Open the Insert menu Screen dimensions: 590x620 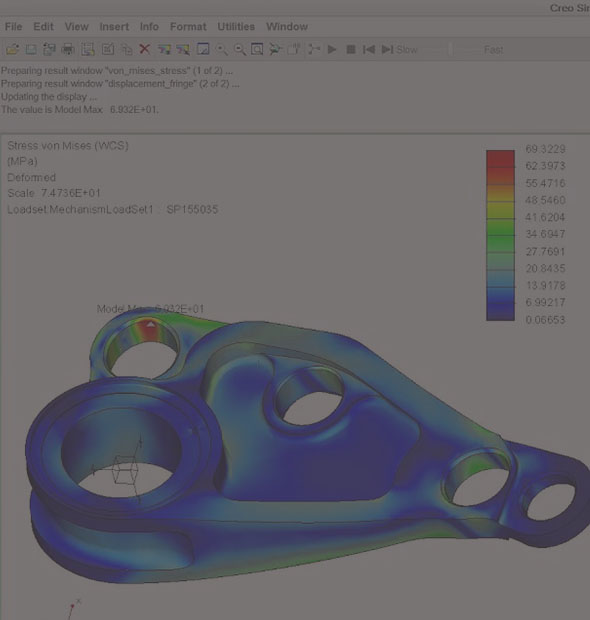(114, 26)
